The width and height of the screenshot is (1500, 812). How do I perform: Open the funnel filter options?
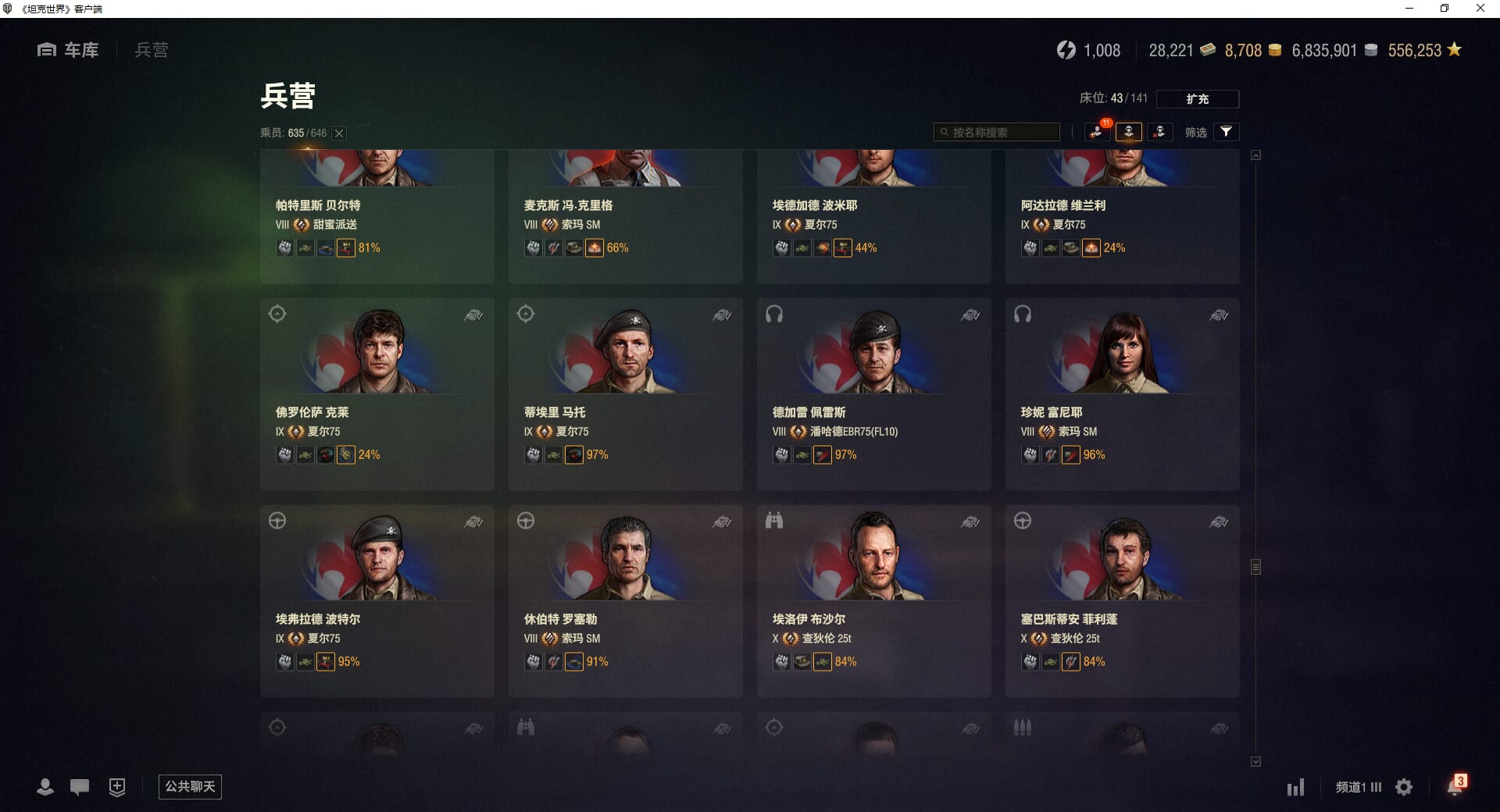1227,132
